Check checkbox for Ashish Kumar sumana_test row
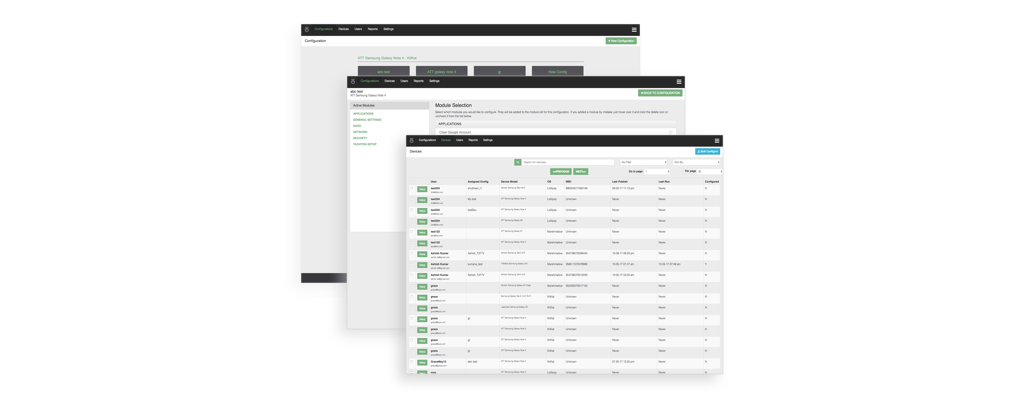This screenshot has height=398, width=1024. (x=411, y=265)
